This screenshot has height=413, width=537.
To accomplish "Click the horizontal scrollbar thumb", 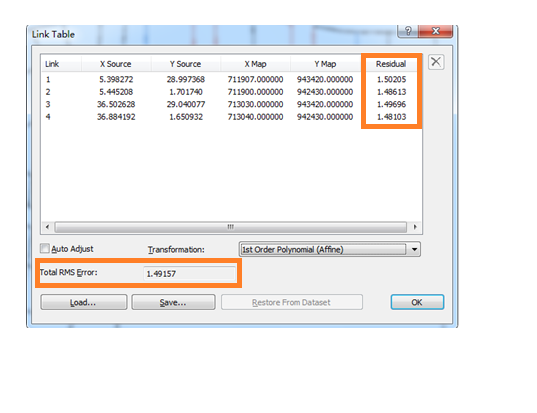I will (230, 227).
